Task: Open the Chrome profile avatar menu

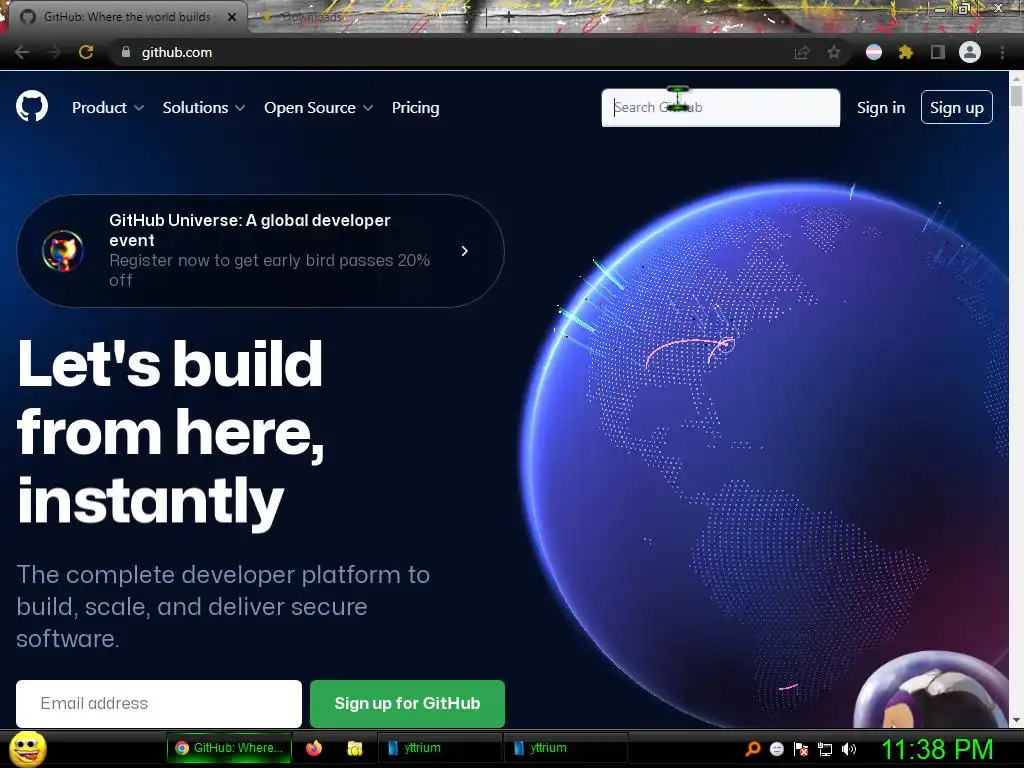Action: coord(970,52)
